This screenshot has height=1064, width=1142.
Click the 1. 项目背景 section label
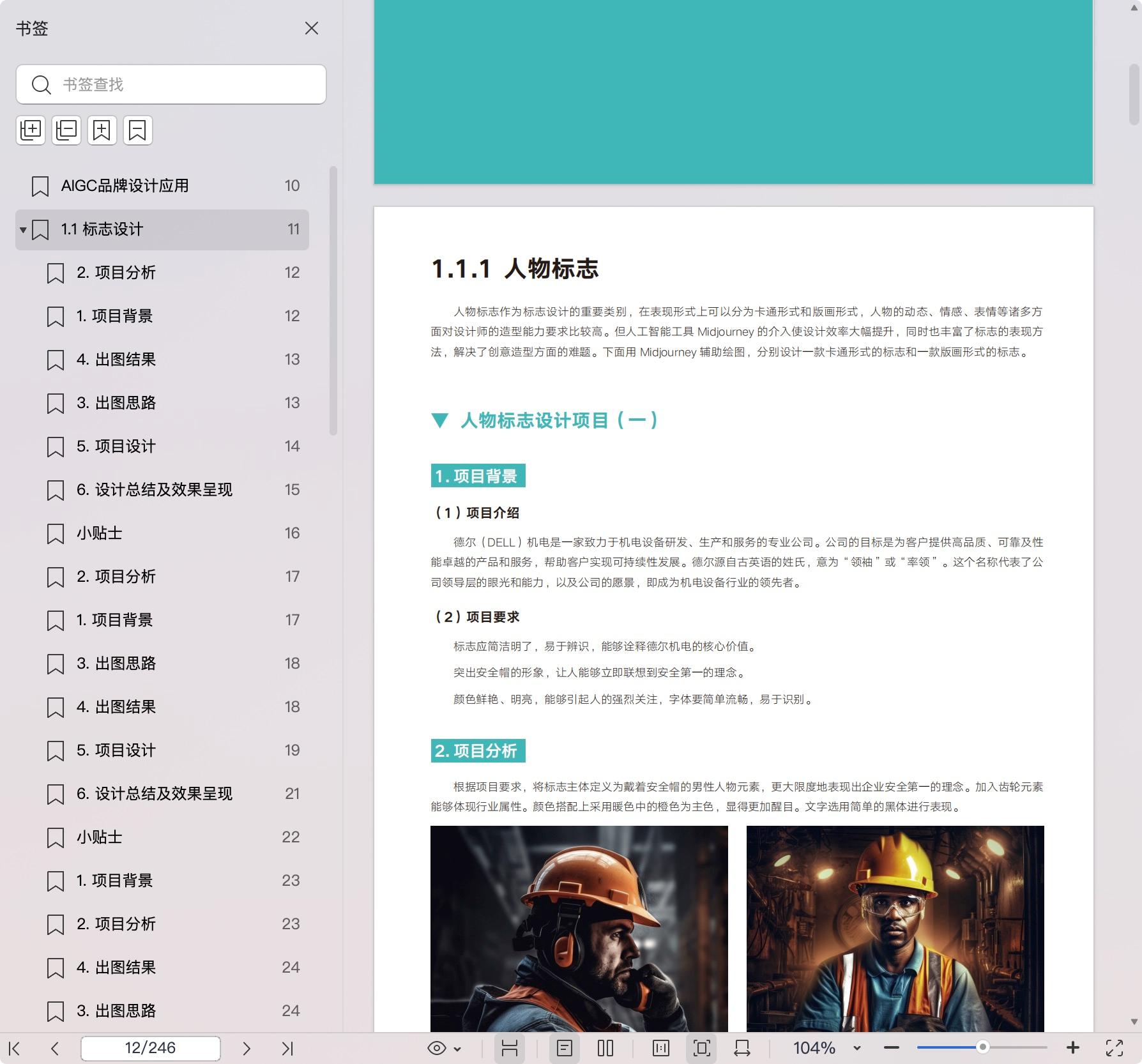tap(478, 476)
